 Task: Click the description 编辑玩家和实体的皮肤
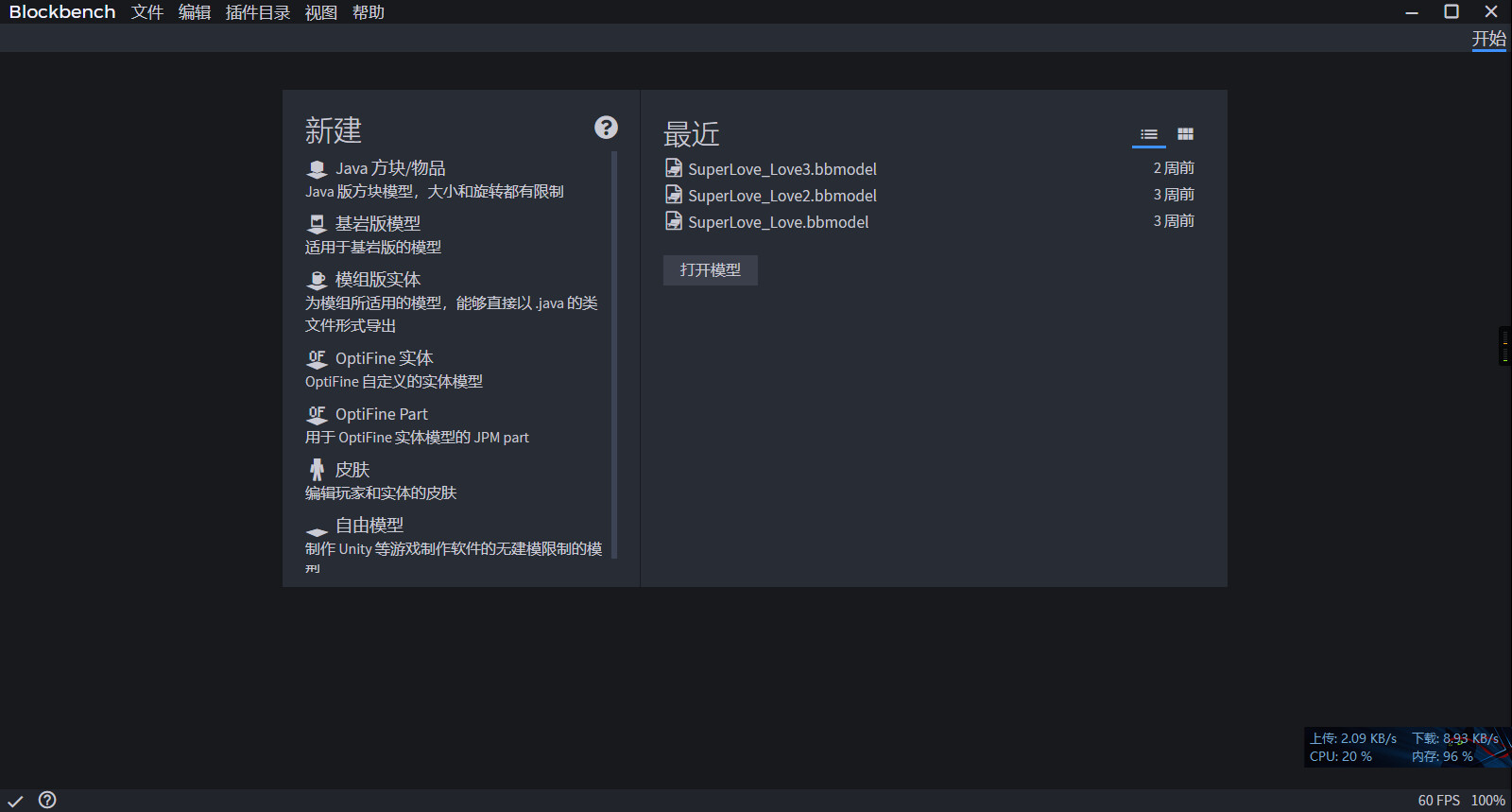click(x=381, y=493)
